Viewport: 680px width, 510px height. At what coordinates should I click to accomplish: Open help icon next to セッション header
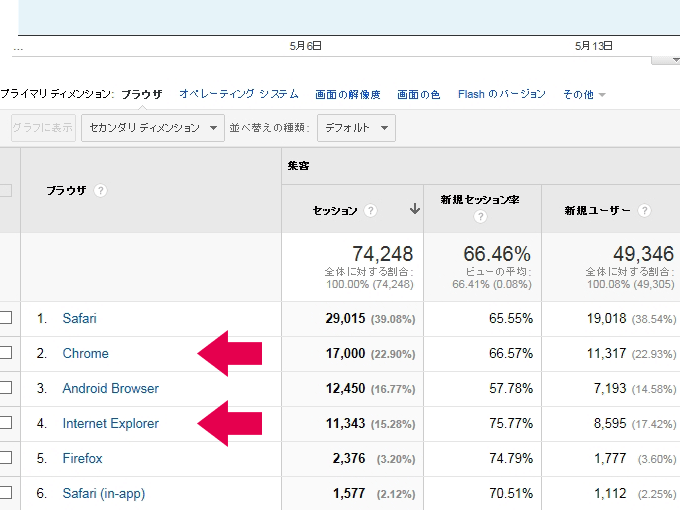[x=370, y=210]
